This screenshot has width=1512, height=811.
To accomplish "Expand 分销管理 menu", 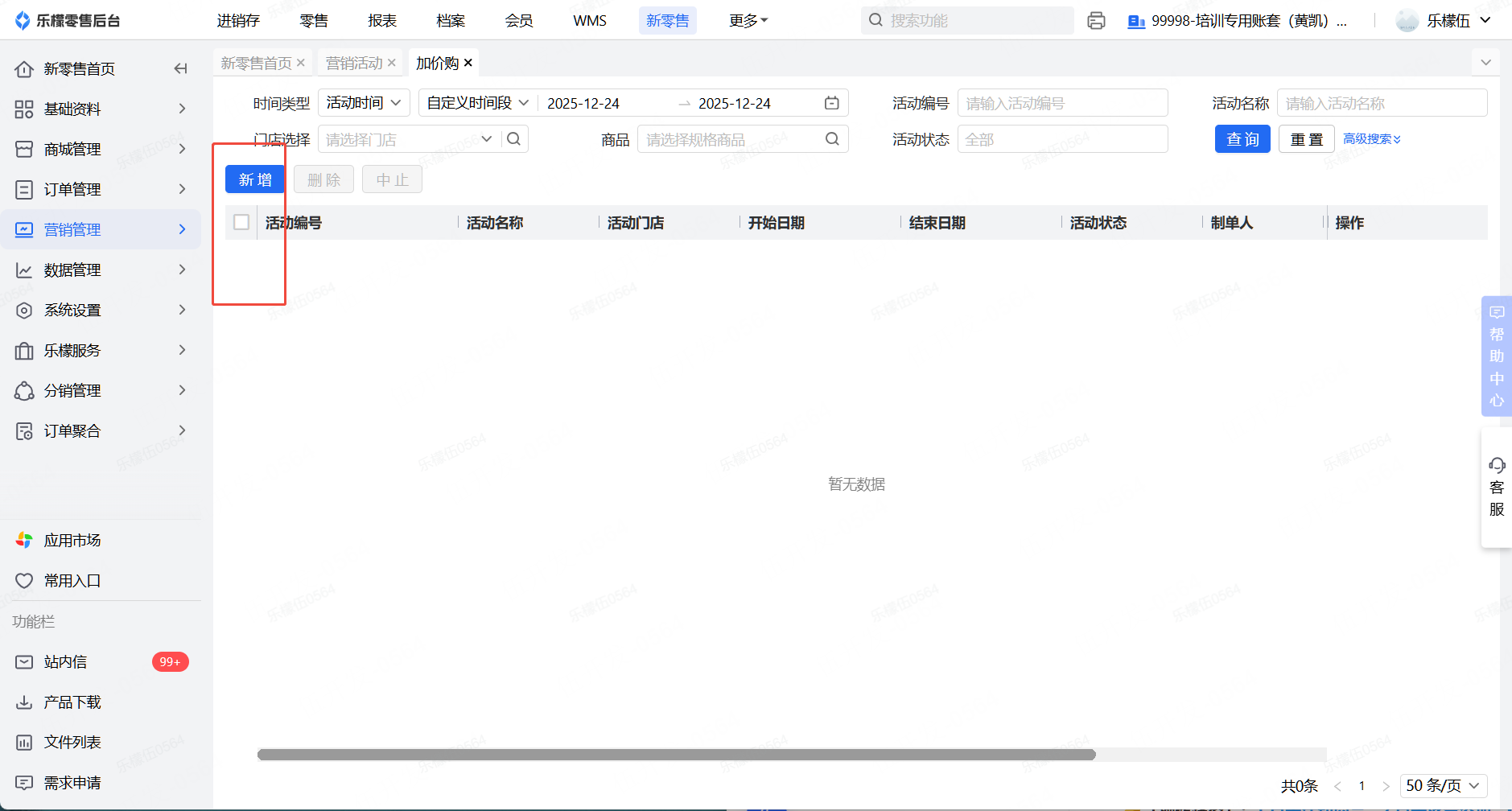I will point(101,391).
